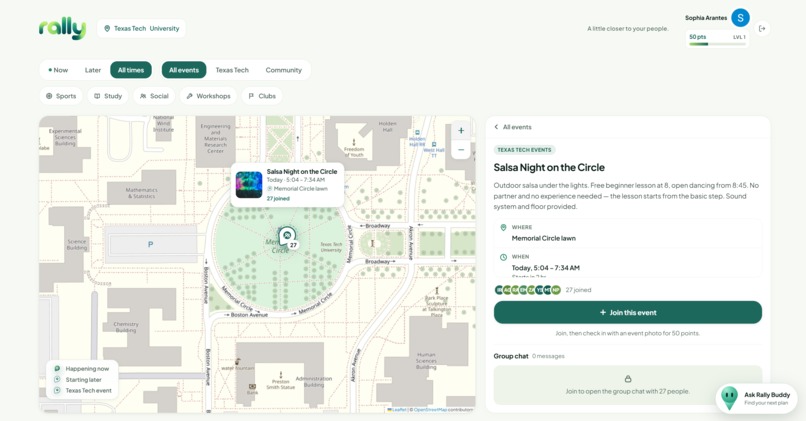Open the Sophia Arantes profile avatar
Screen dimensions: 806x421
pyautogui.click(x=740, y=18)
